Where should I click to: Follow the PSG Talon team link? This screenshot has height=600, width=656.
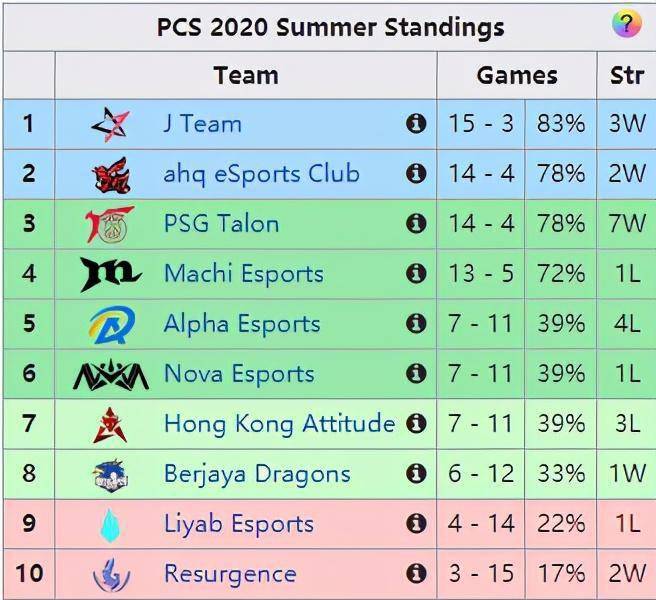(x=221, y=223)
